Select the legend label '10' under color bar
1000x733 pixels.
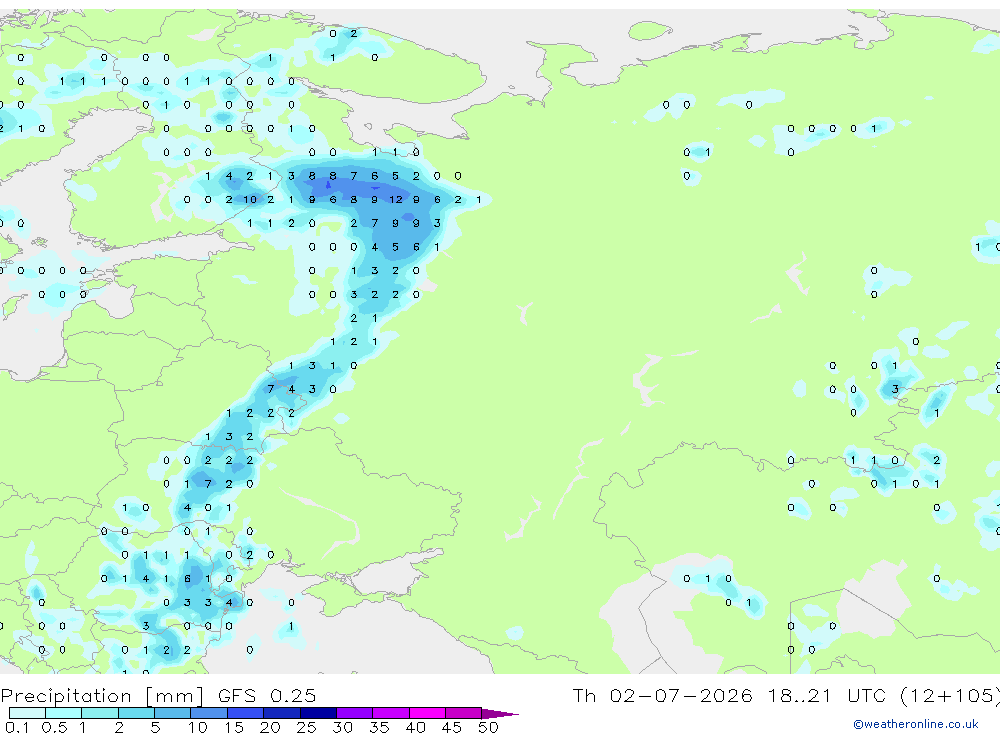pyautogui.click(x=198, y=727)
